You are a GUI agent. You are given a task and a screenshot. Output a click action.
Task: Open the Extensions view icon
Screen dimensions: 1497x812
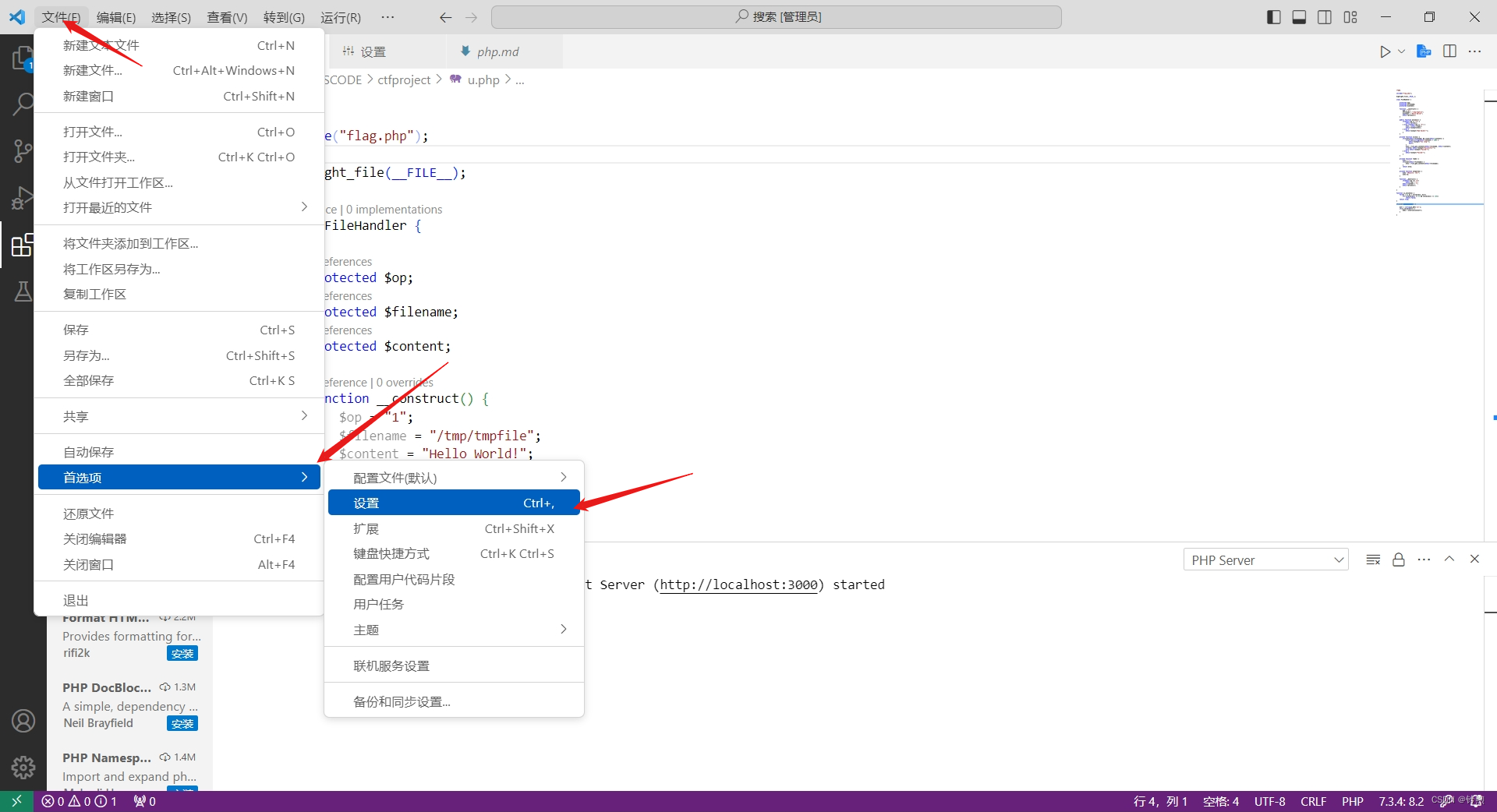(x=23, y=245)
